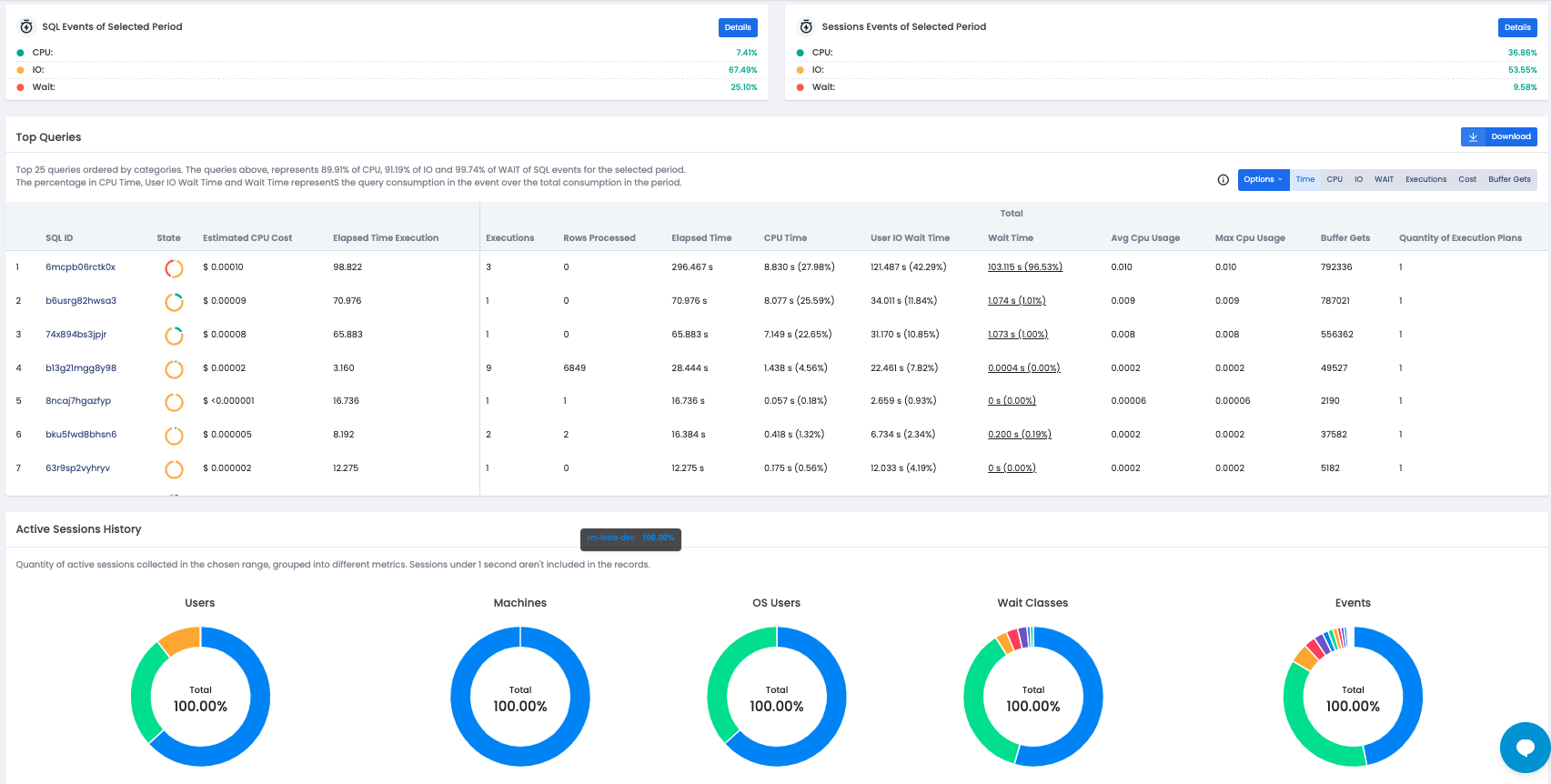This screenshot has width=1551, height=784.
Task: Open SQL ID b13g21mgg8y98
Action: click(81, 368)
